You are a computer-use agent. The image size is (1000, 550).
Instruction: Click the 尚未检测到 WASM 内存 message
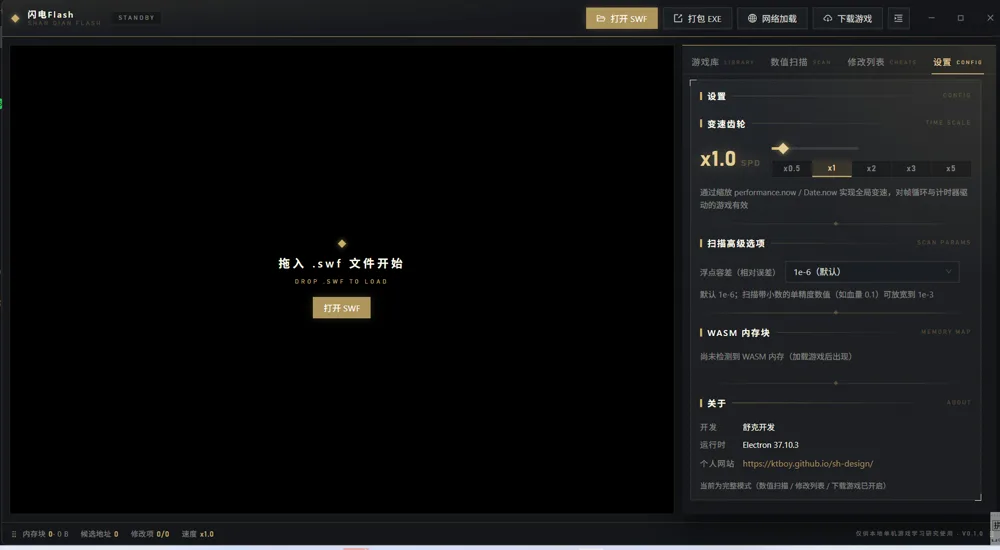tap(776, 357)
